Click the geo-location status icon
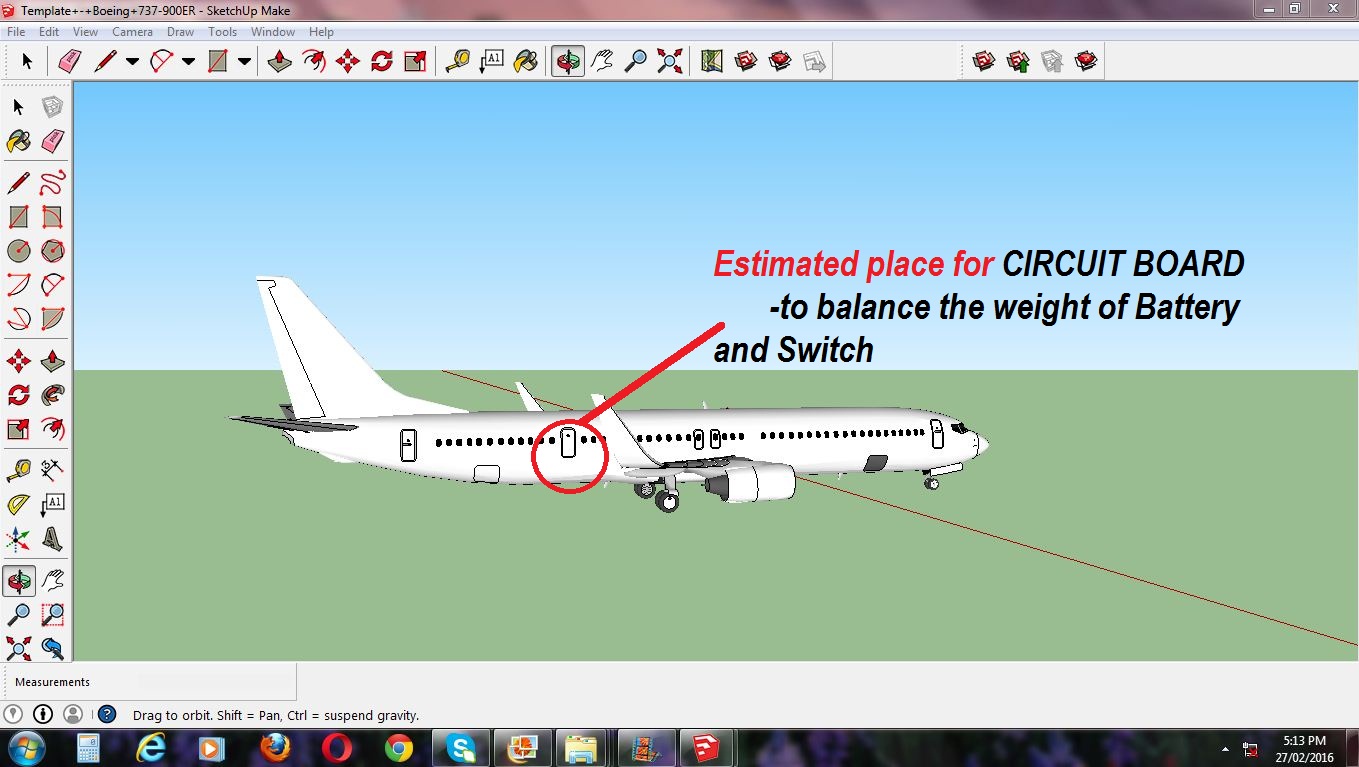Image resolution: width=1359 pixels, height=767 pixels. point(12,714)
